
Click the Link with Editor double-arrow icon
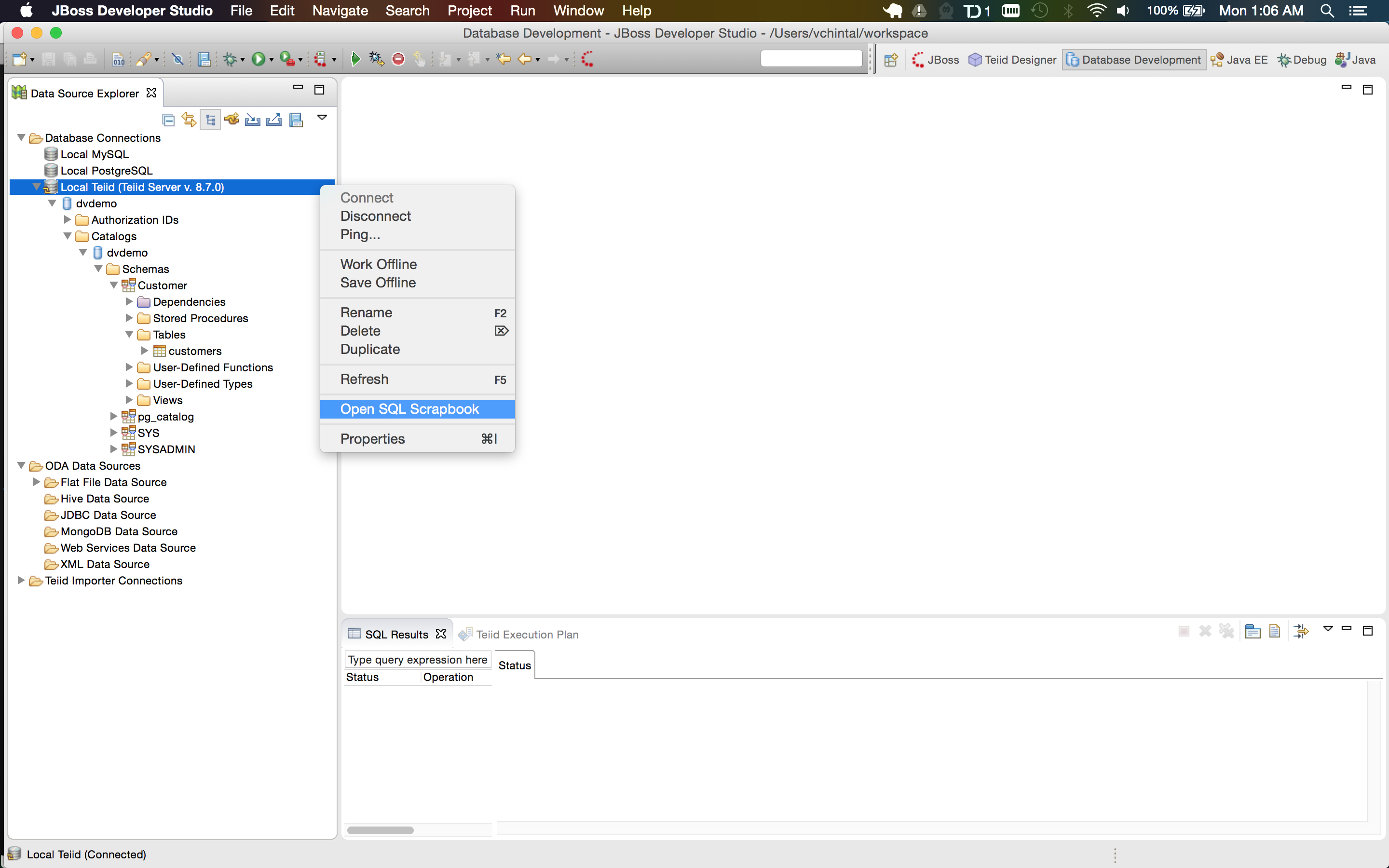pos(189,120)
